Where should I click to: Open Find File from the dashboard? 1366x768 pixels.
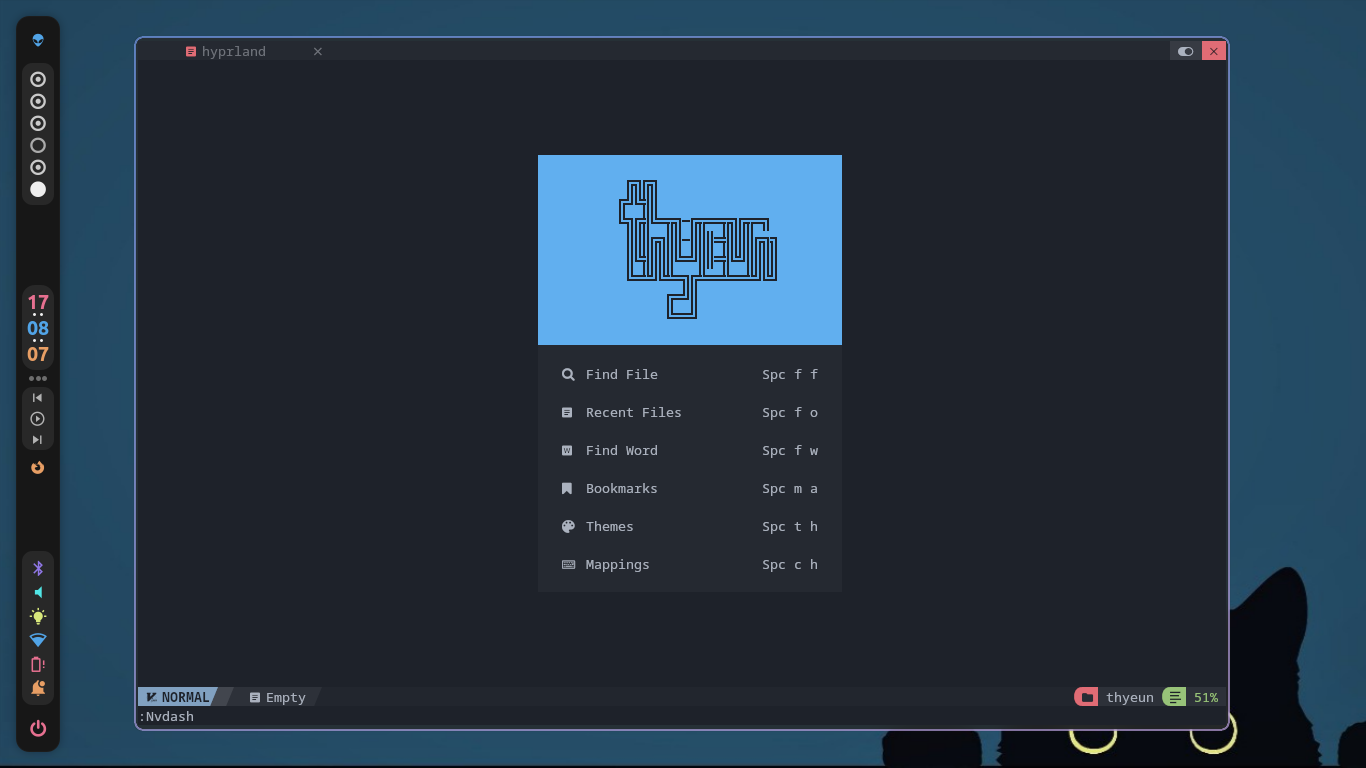[690, 374]
